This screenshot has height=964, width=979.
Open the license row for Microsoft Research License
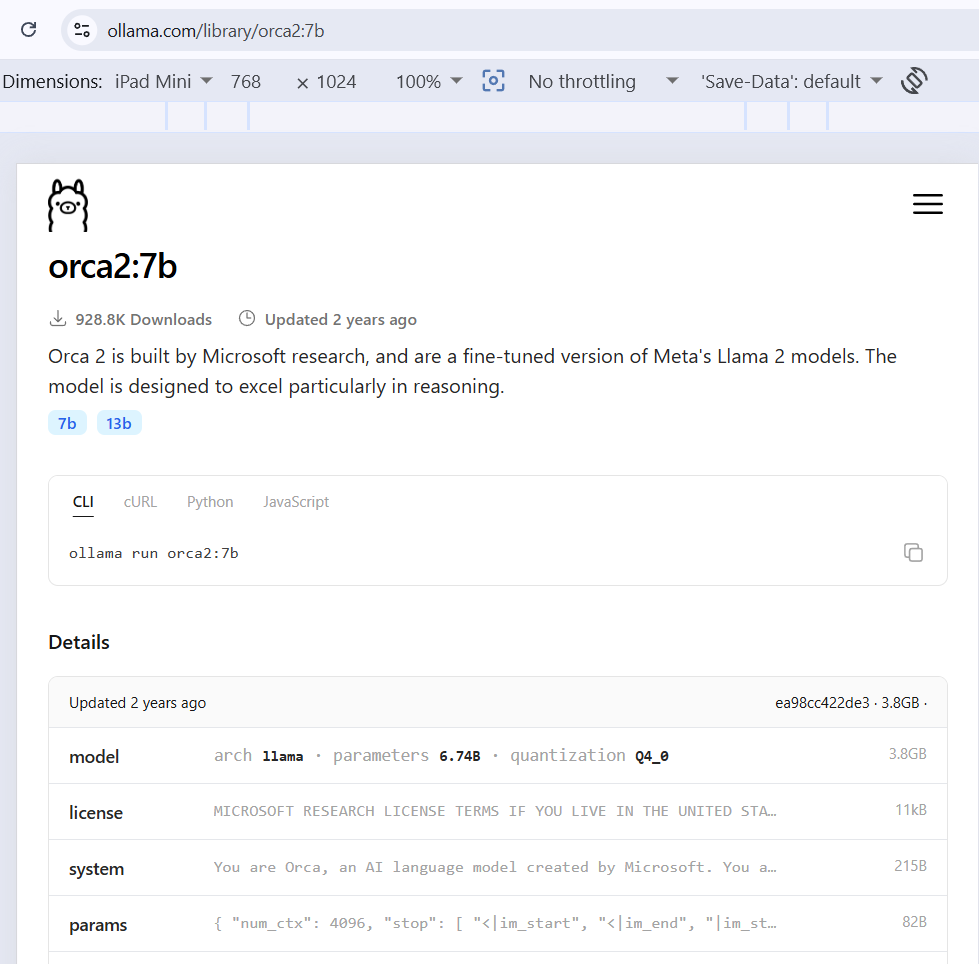click(498, 812)
